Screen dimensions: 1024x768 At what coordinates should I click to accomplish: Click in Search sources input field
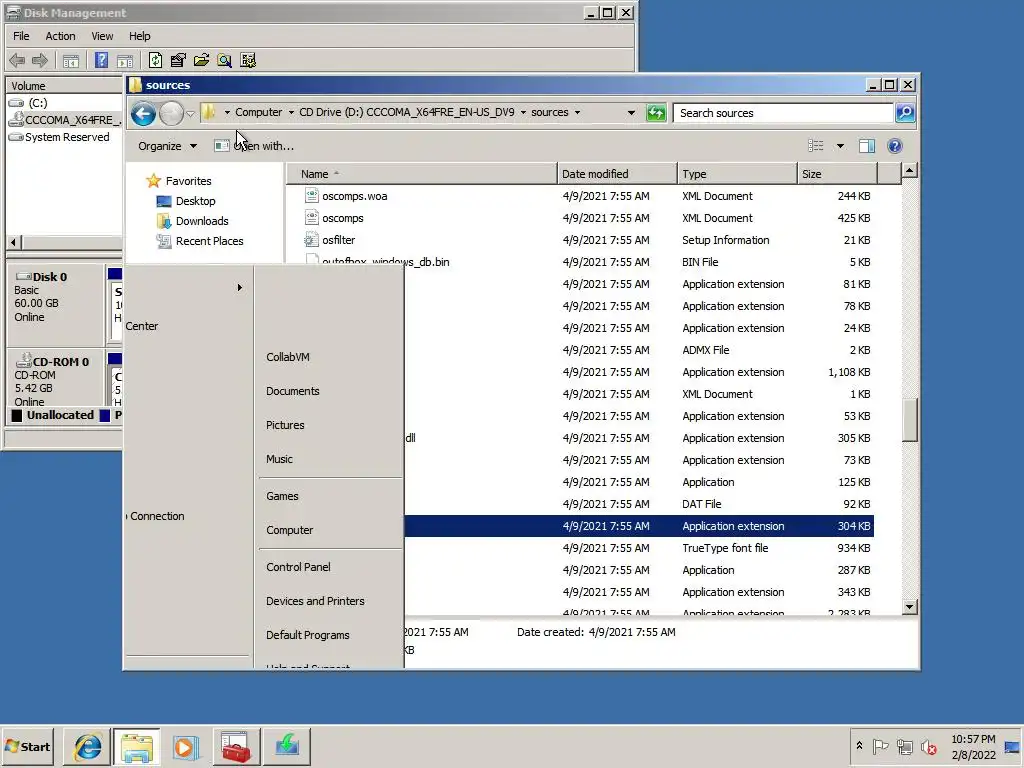pos(784,113)
